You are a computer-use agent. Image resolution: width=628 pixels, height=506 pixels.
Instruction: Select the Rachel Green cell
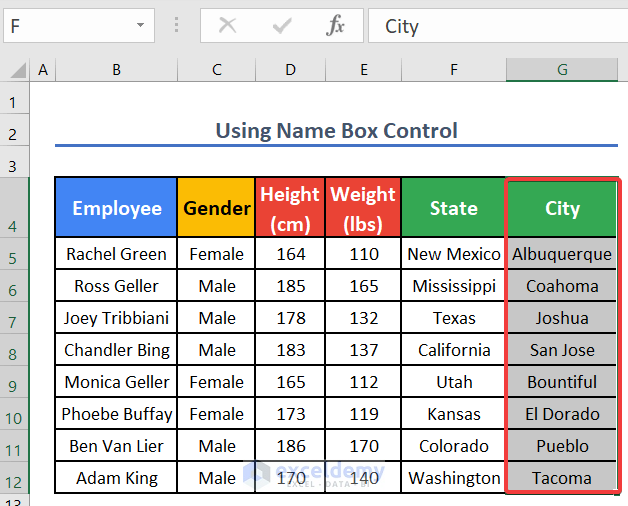coord(116,254)
